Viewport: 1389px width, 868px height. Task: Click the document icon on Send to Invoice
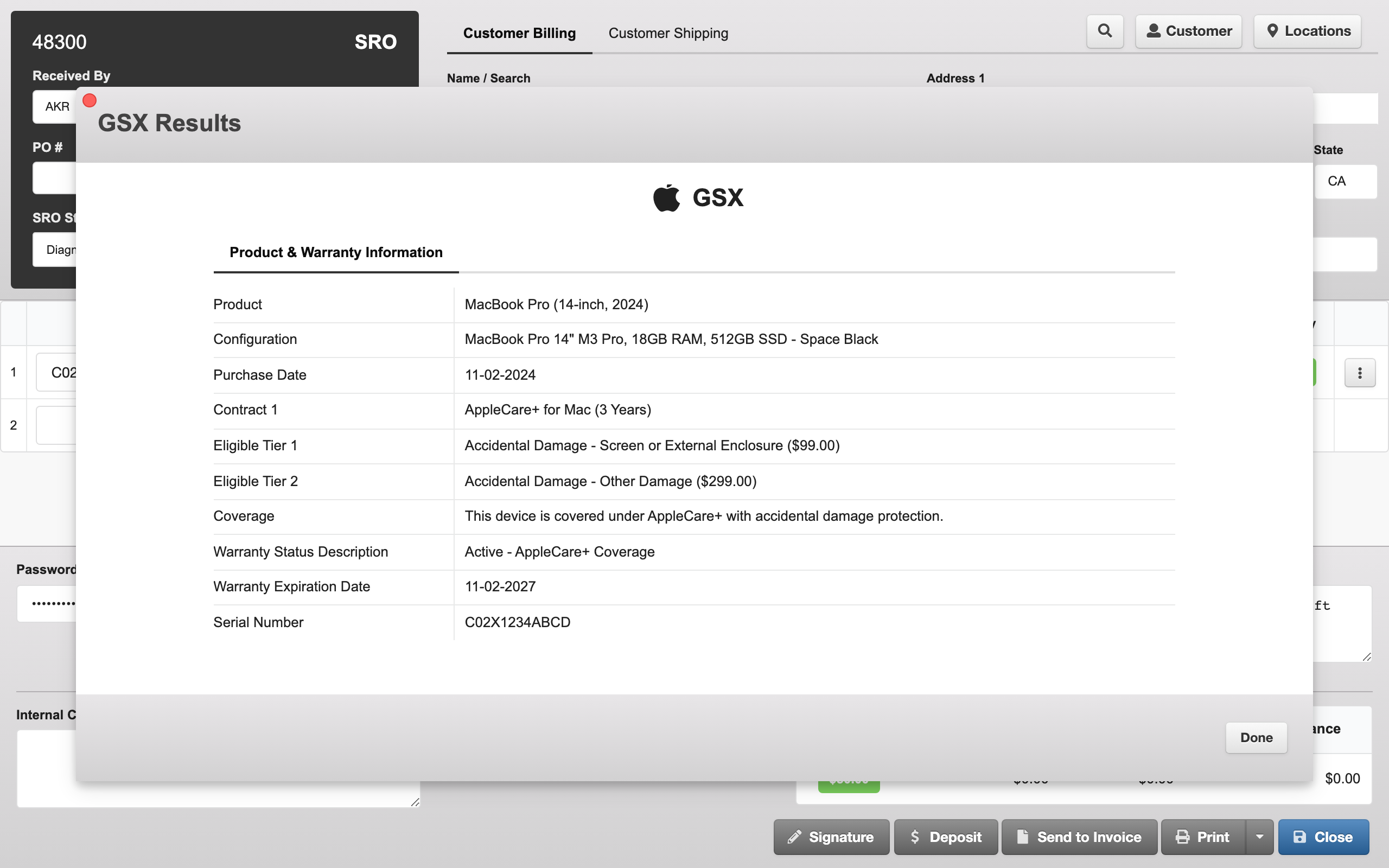pyautogui.click(x=1022, y=837)
